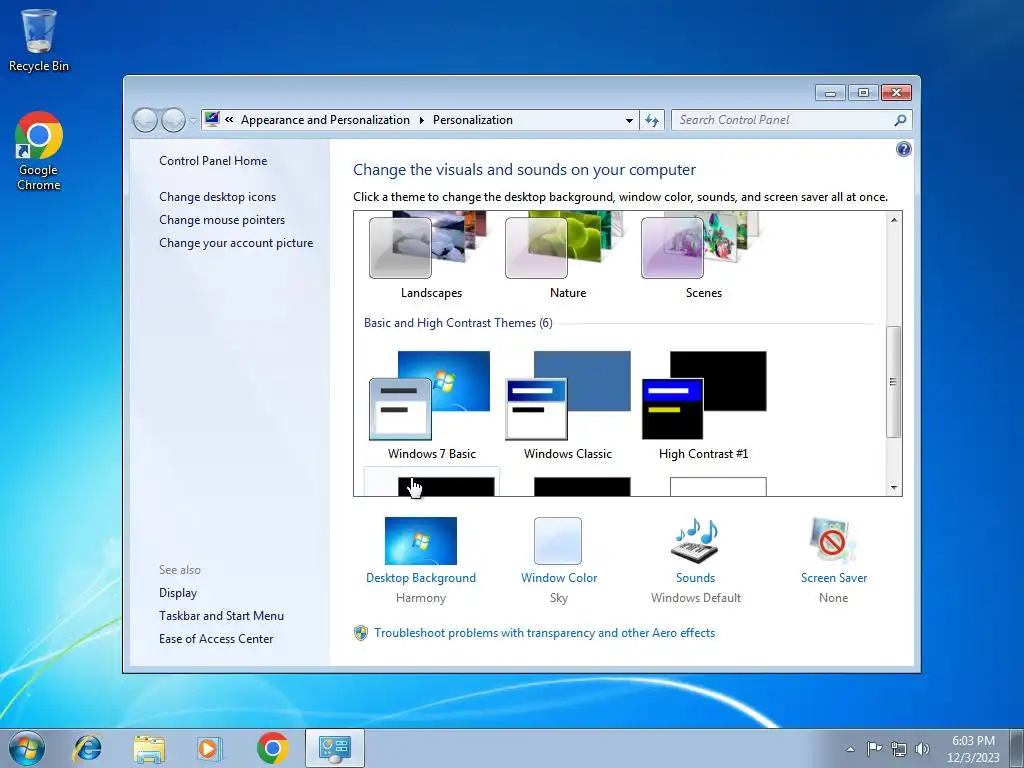Viewport: 1024px width, 768px height.
Task: Click the Screen Saver text link
Action: pyautogui.click(x=834, y=578)
